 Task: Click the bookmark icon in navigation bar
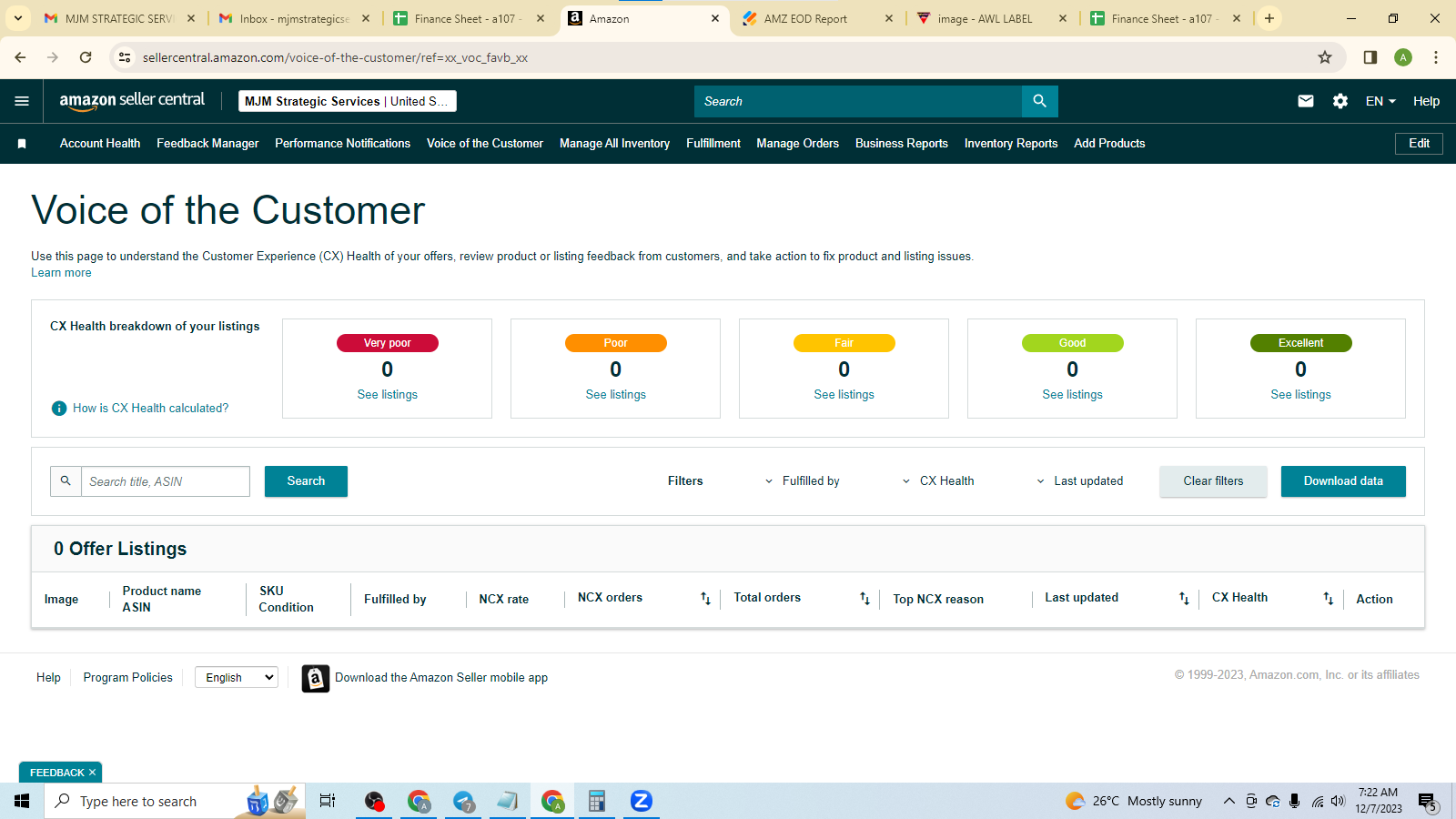[x=22, y=144]
